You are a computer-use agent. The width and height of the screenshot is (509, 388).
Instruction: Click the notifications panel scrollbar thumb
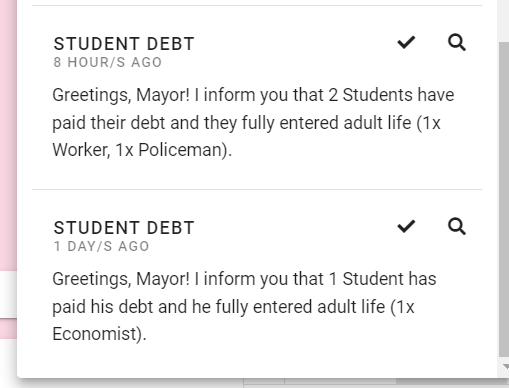point(504,199)
